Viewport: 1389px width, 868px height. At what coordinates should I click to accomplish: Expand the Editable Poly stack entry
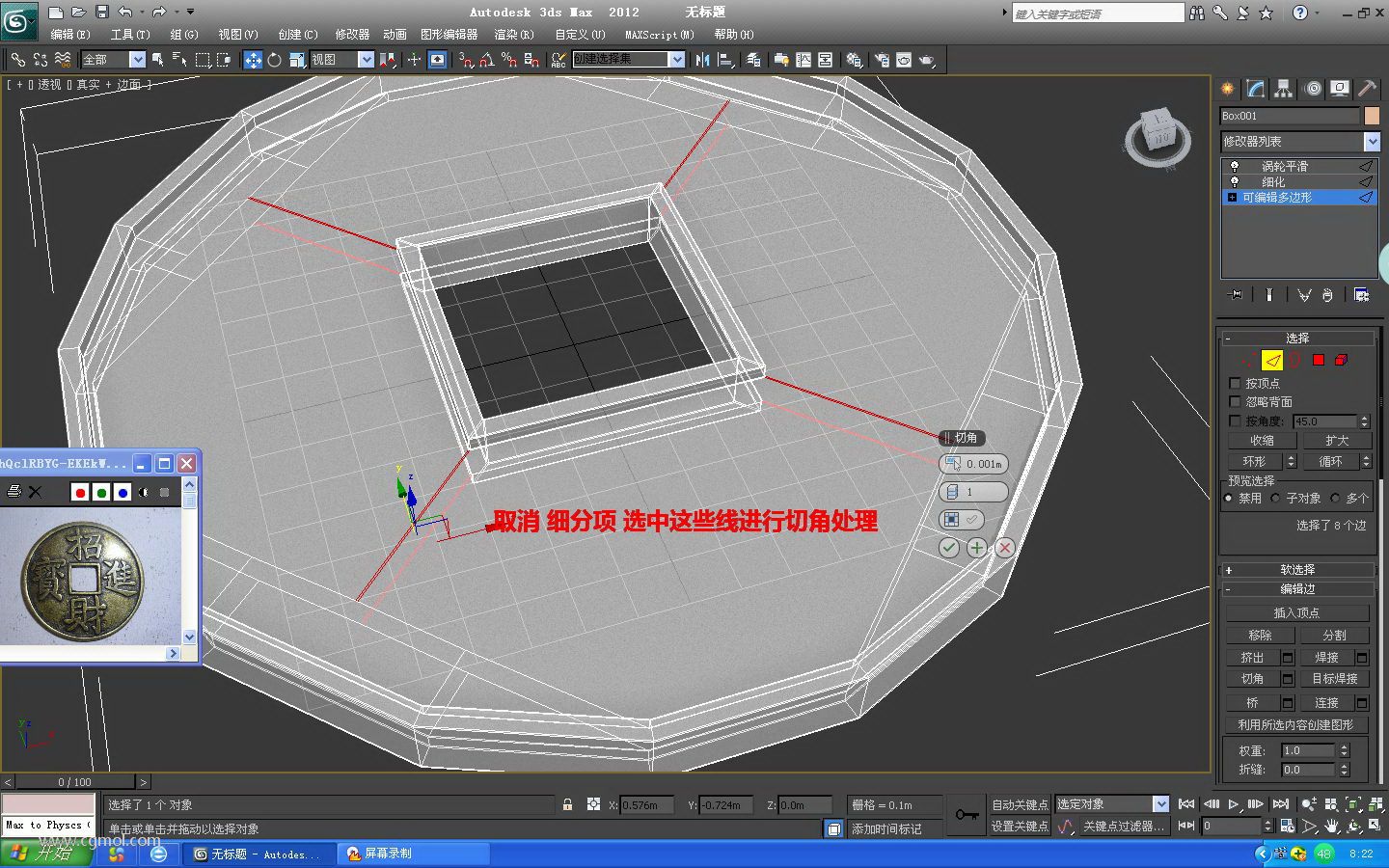point(1232,197)
